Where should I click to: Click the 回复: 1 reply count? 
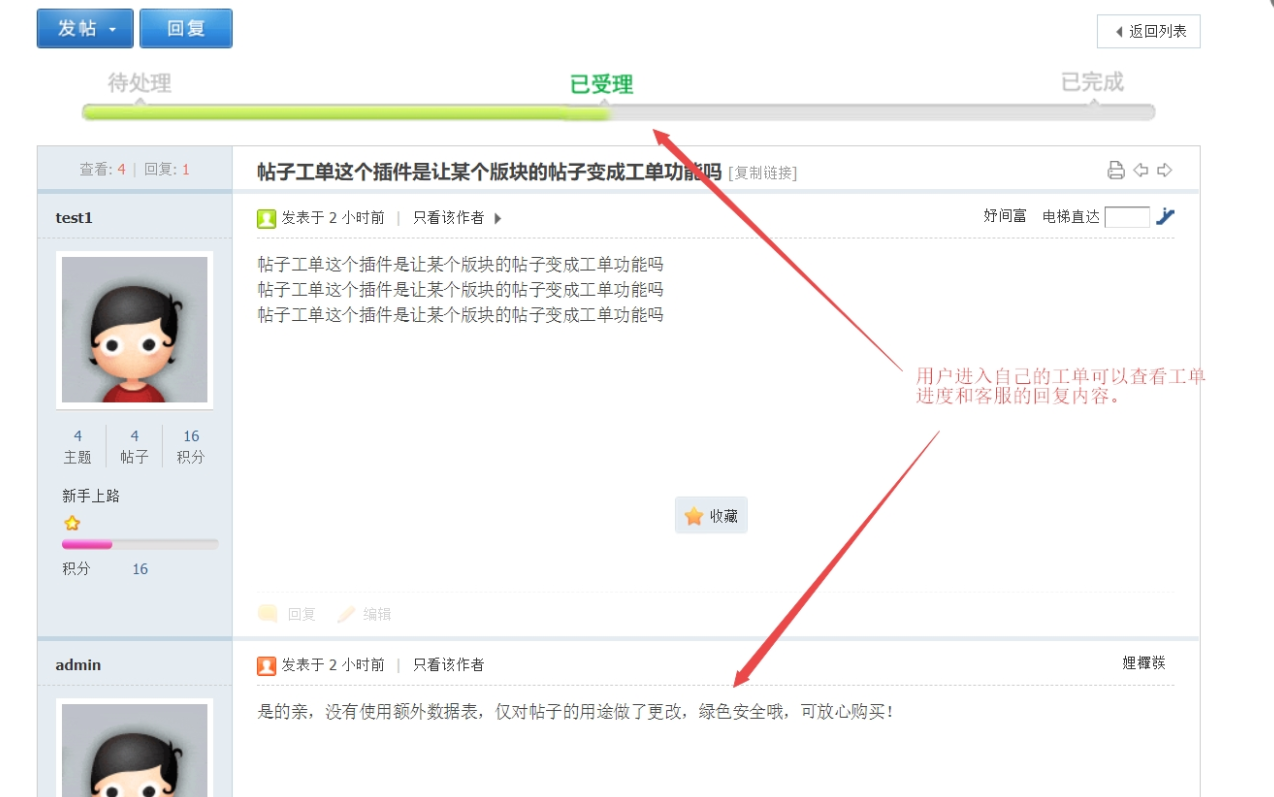click(x=166, y=170)
